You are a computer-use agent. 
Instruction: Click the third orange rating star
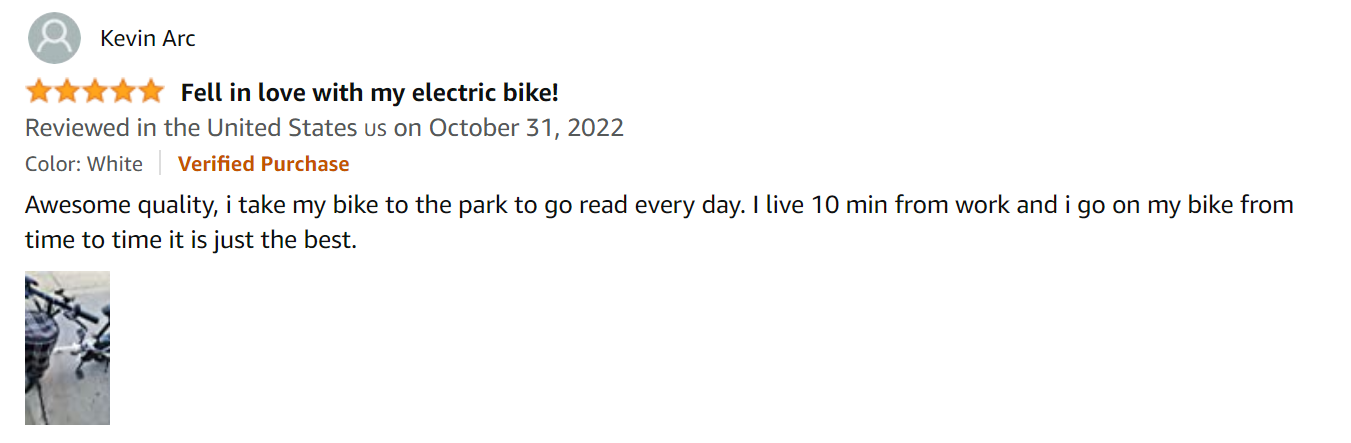coord(95,93)
